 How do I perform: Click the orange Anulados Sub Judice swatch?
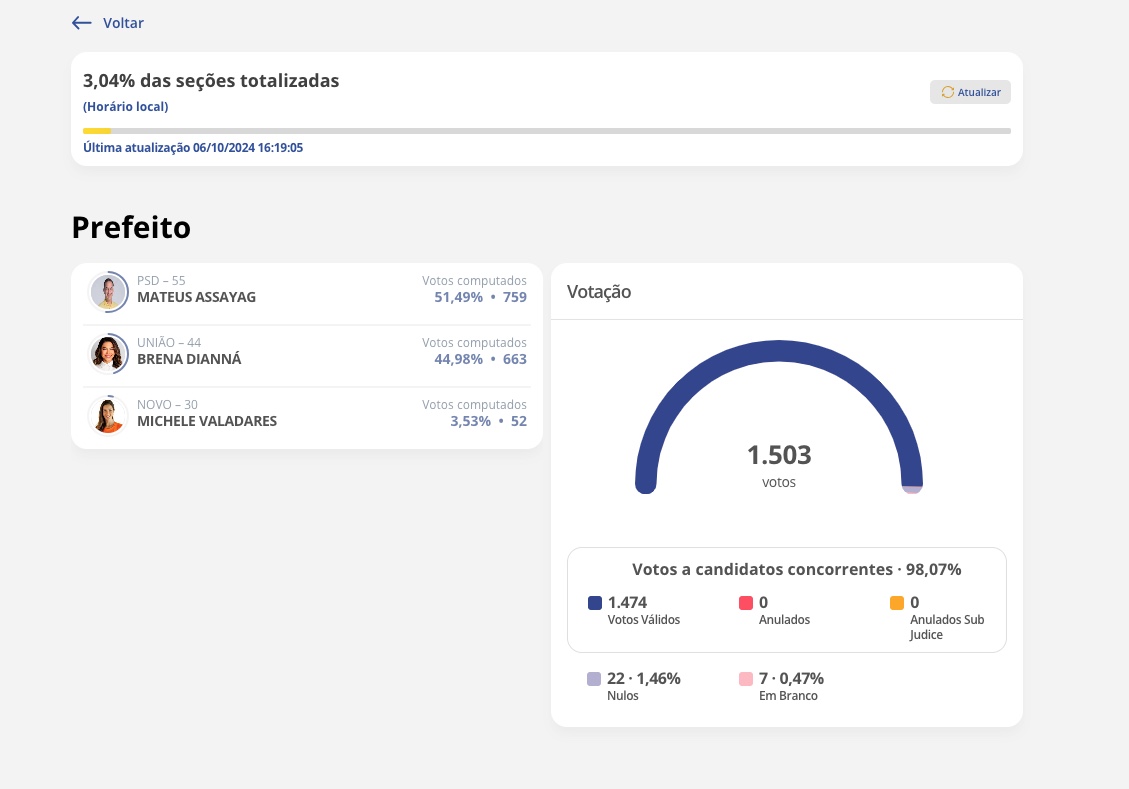coord(897,603)
